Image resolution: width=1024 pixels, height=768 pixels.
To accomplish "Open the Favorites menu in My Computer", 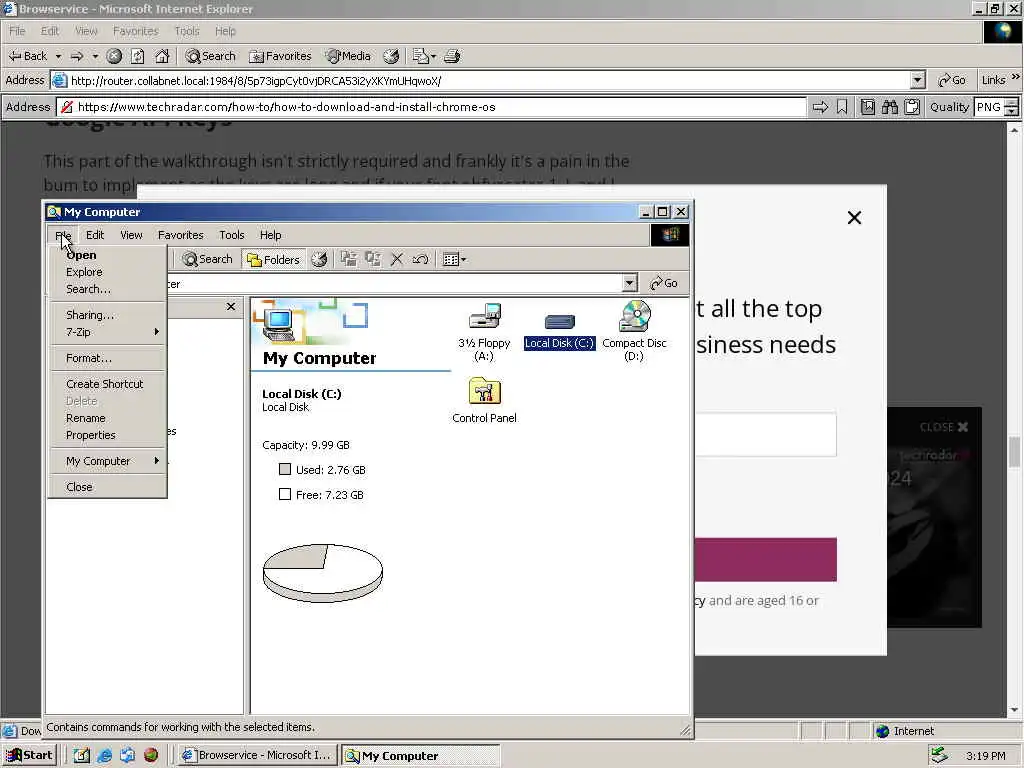I will pos(180,235).
